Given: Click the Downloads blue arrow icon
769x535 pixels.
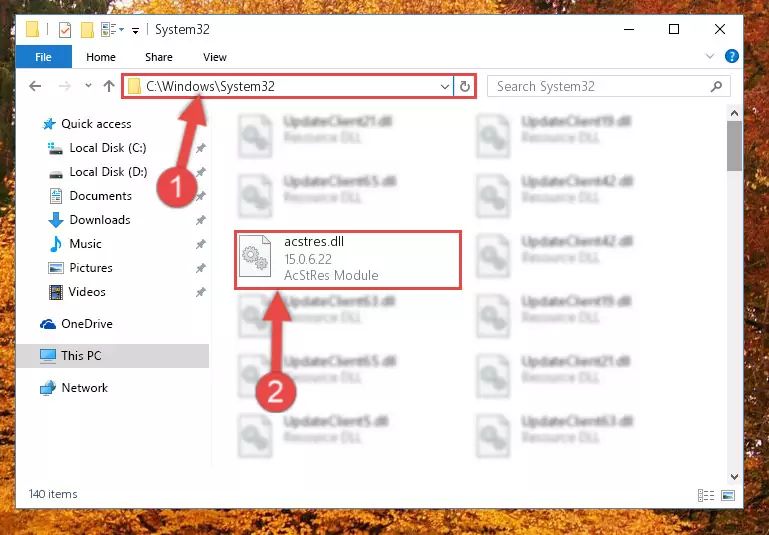Looking at the screenshot, I should [x=56, y=220].
